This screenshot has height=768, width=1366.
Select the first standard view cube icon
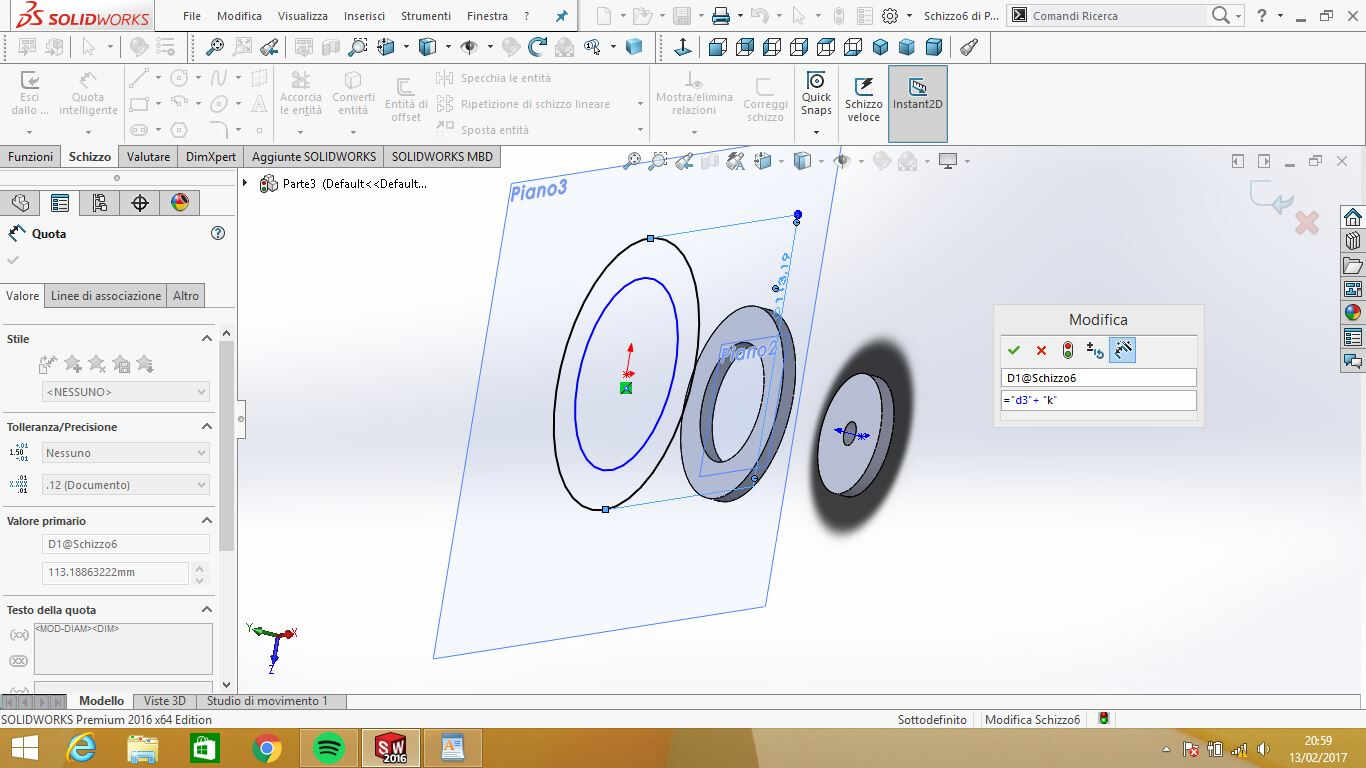pyautogui.click(x=717, y=47)
